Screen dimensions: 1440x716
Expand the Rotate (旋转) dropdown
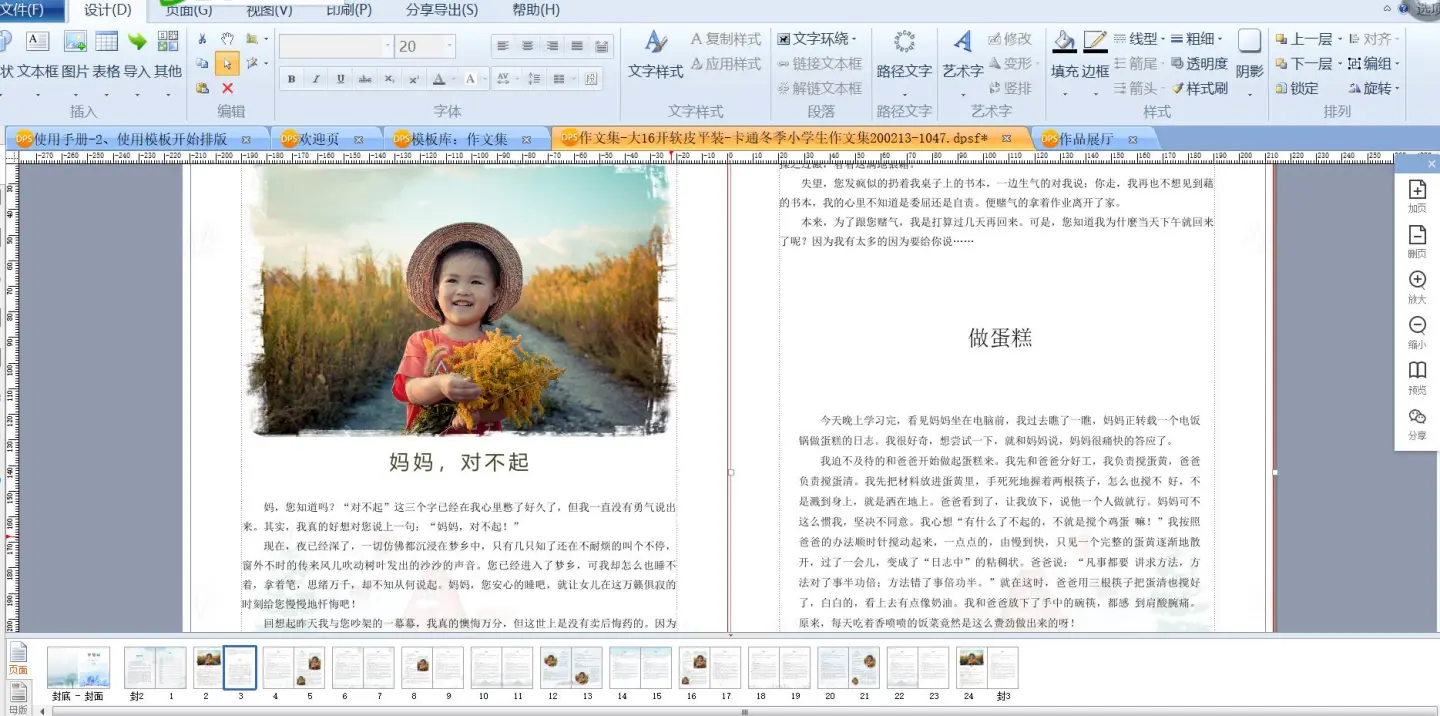pyautogui.click(x=1397, y=88)
